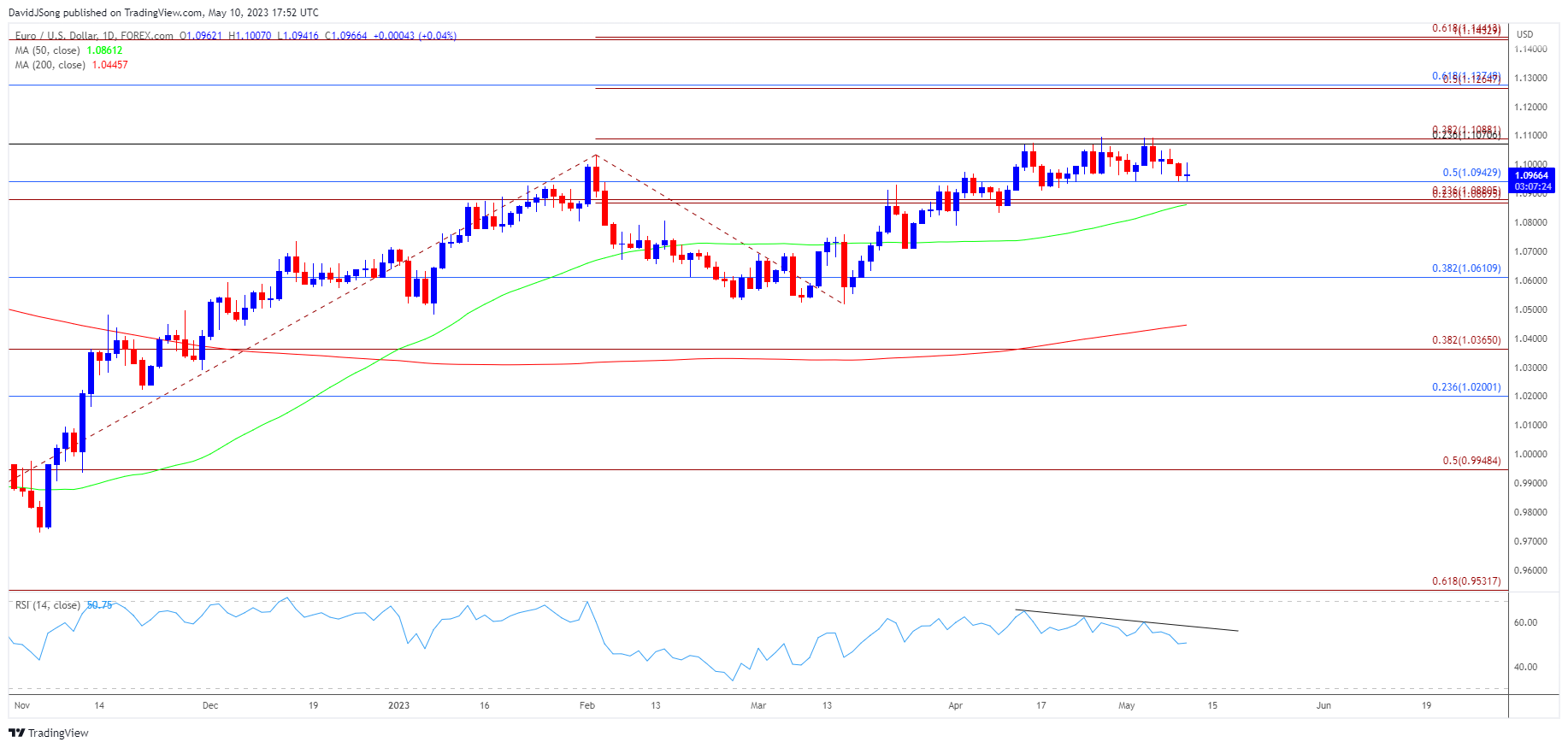The width and height of the screenshot is (1568, 748).
Task: Click the RSI (14, close) indicator label
Action: (x=47, y=605)
